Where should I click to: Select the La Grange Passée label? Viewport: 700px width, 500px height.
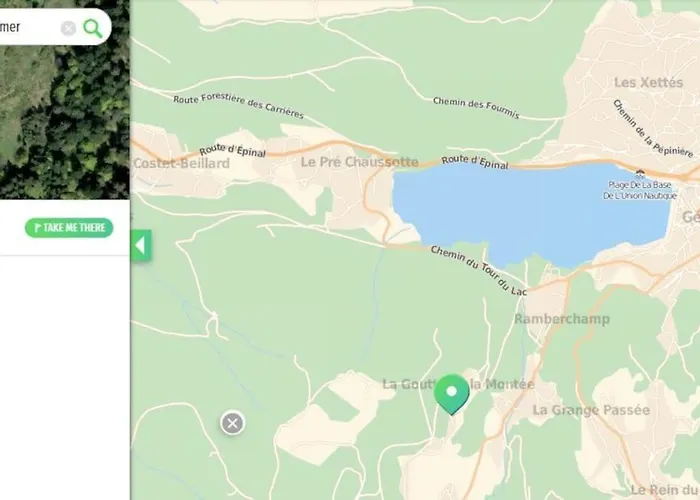click(591, 410)
